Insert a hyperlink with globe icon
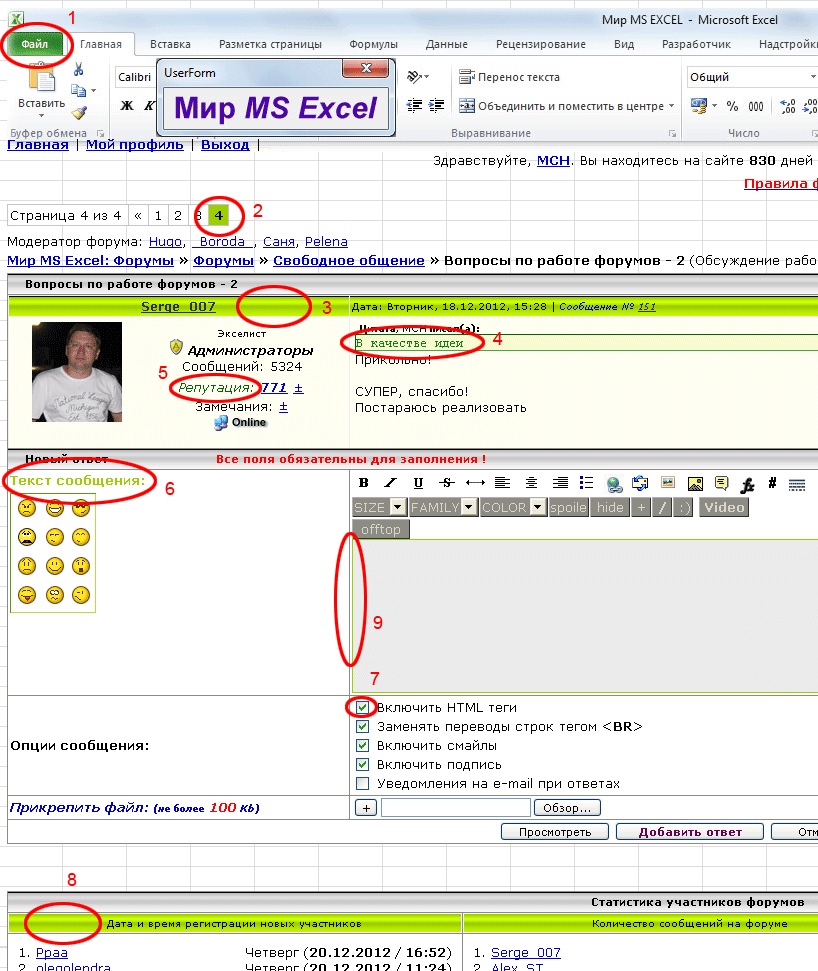The image size is (818, 971). click(614, 484)
